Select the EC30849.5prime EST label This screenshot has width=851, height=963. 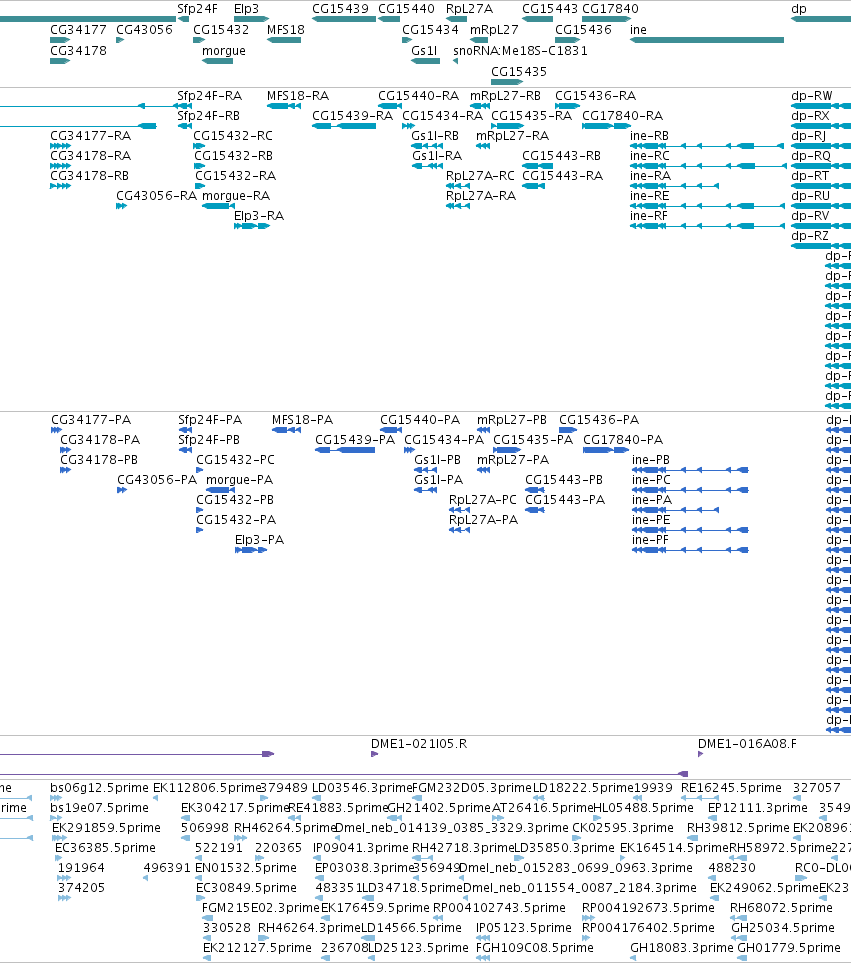pos(246,887)
